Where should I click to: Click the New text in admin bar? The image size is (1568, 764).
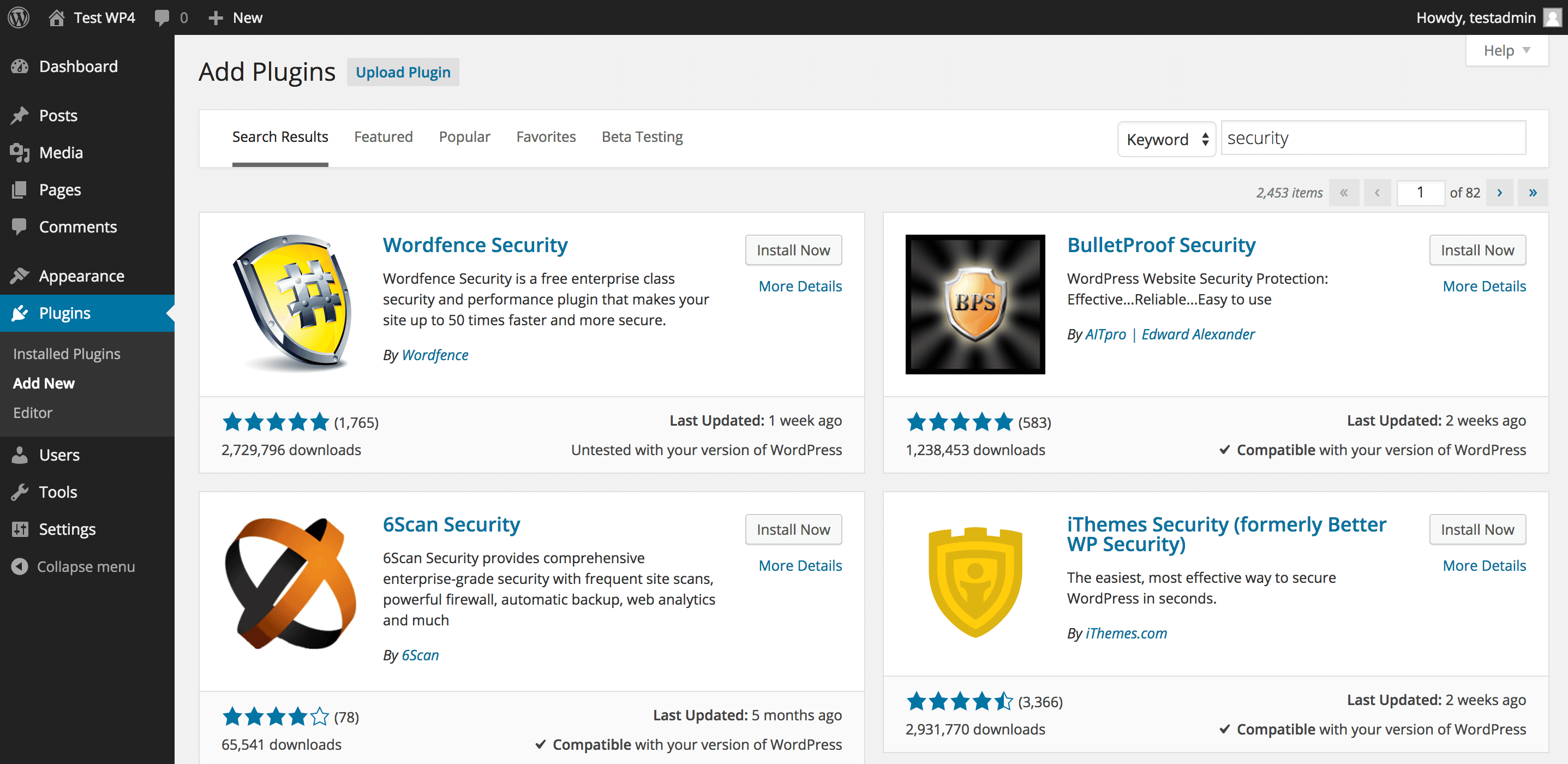248,17
